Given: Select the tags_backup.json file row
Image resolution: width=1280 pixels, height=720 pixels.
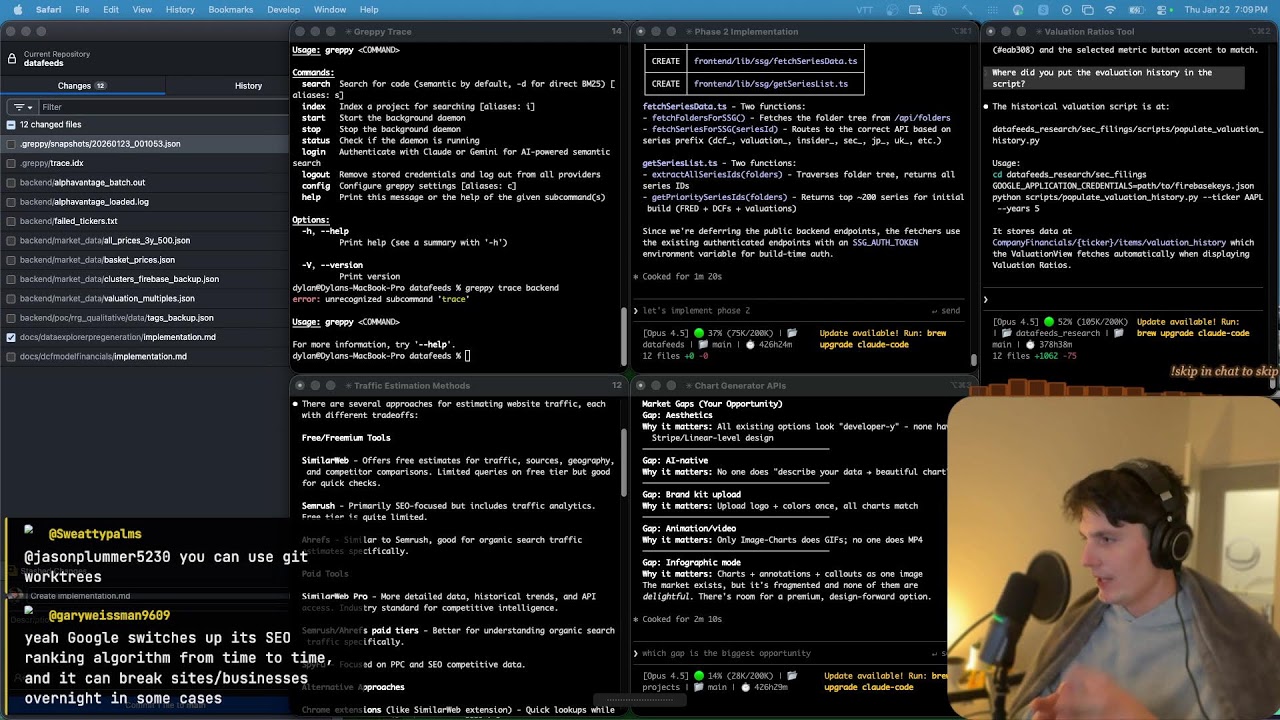Looking at the screenshot, I should [146, 318].
